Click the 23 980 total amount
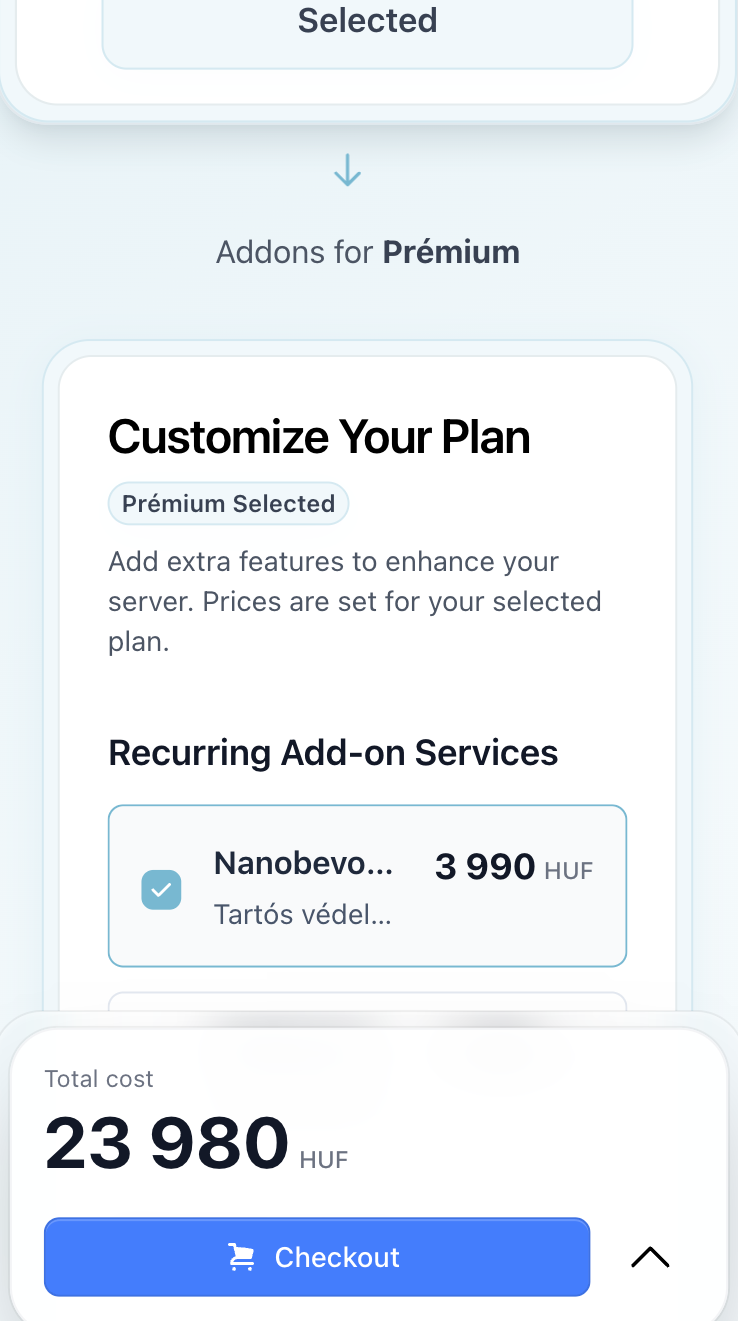 (167, 1143)
